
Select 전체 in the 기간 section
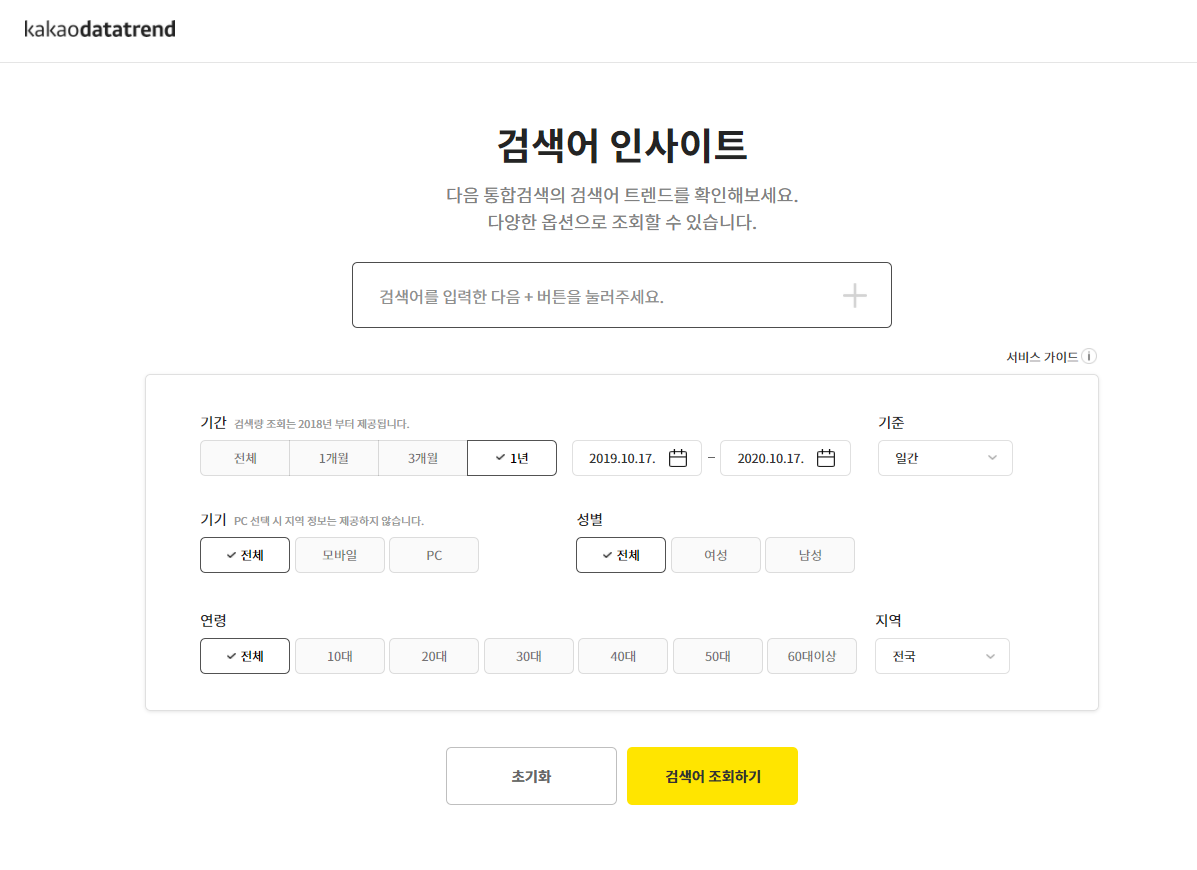click(x=244, y=457)
